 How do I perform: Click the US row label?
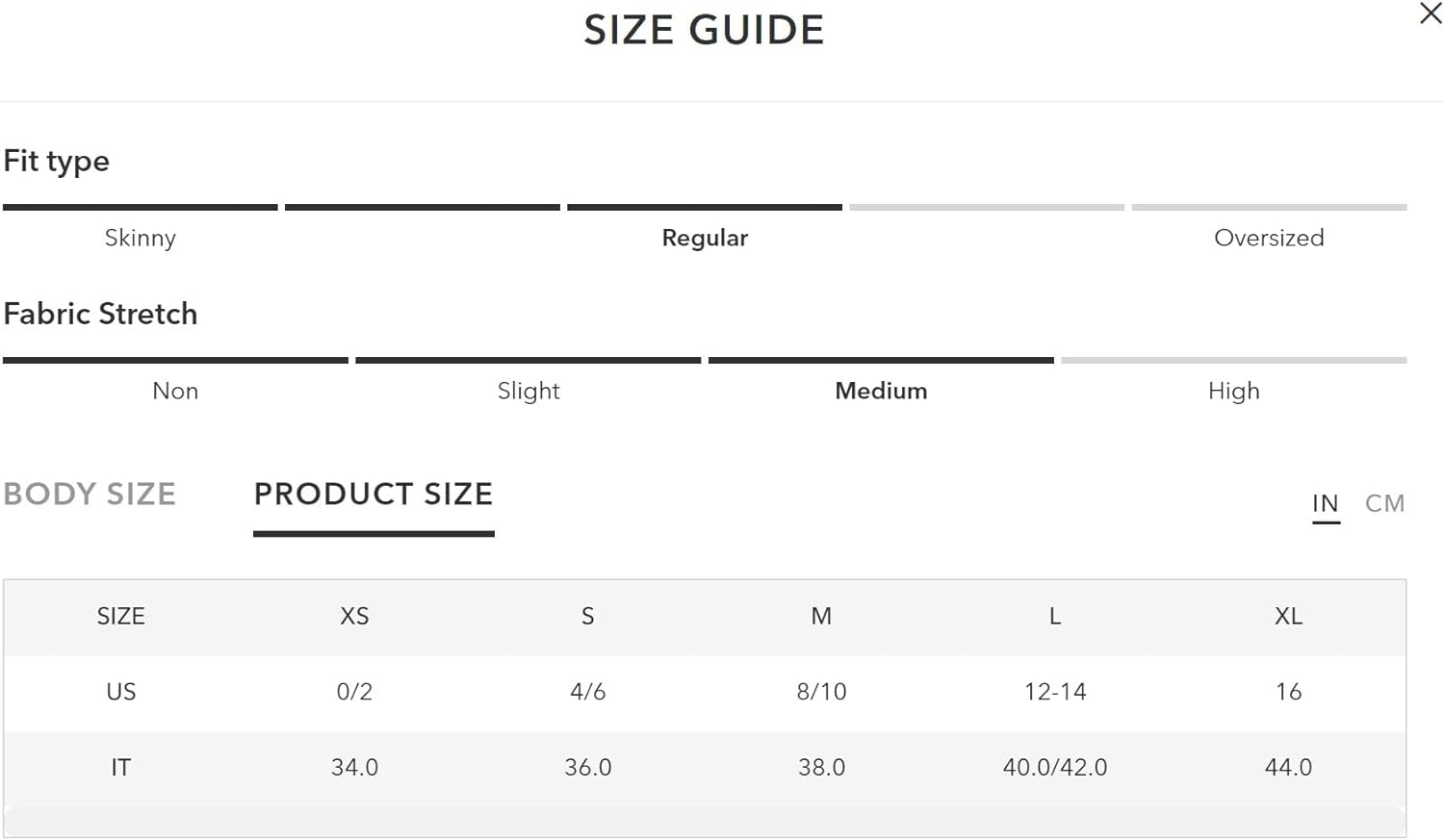[121, 692]
